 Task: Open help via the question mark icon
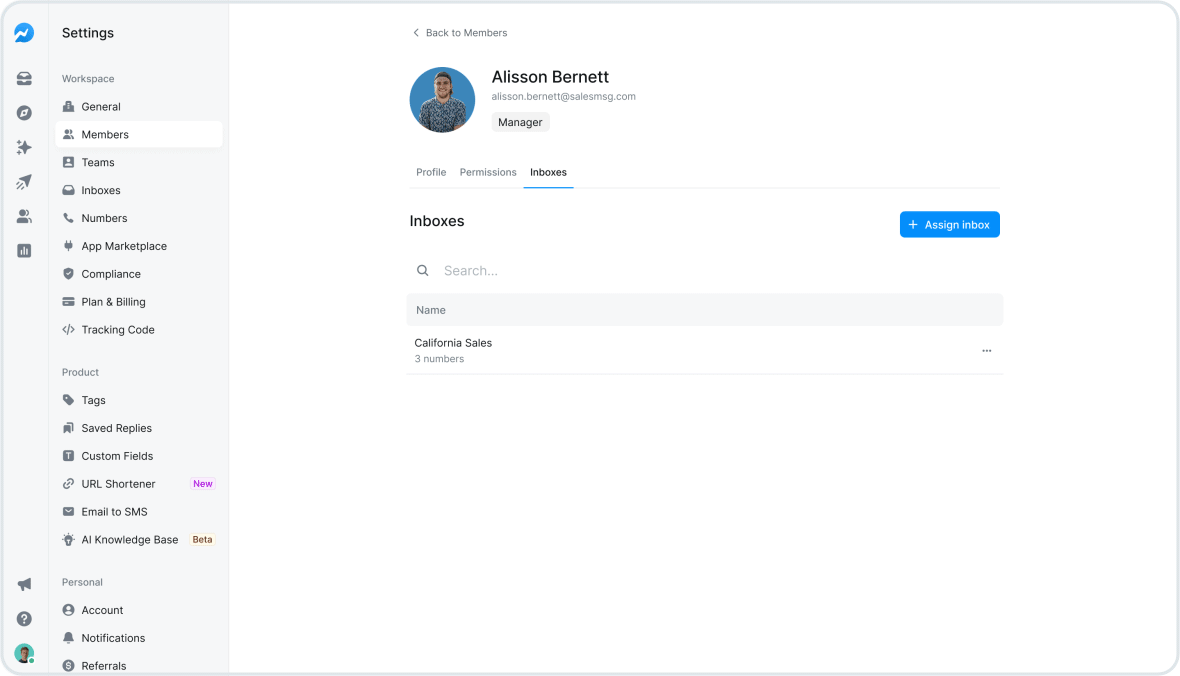pos(24,618)
